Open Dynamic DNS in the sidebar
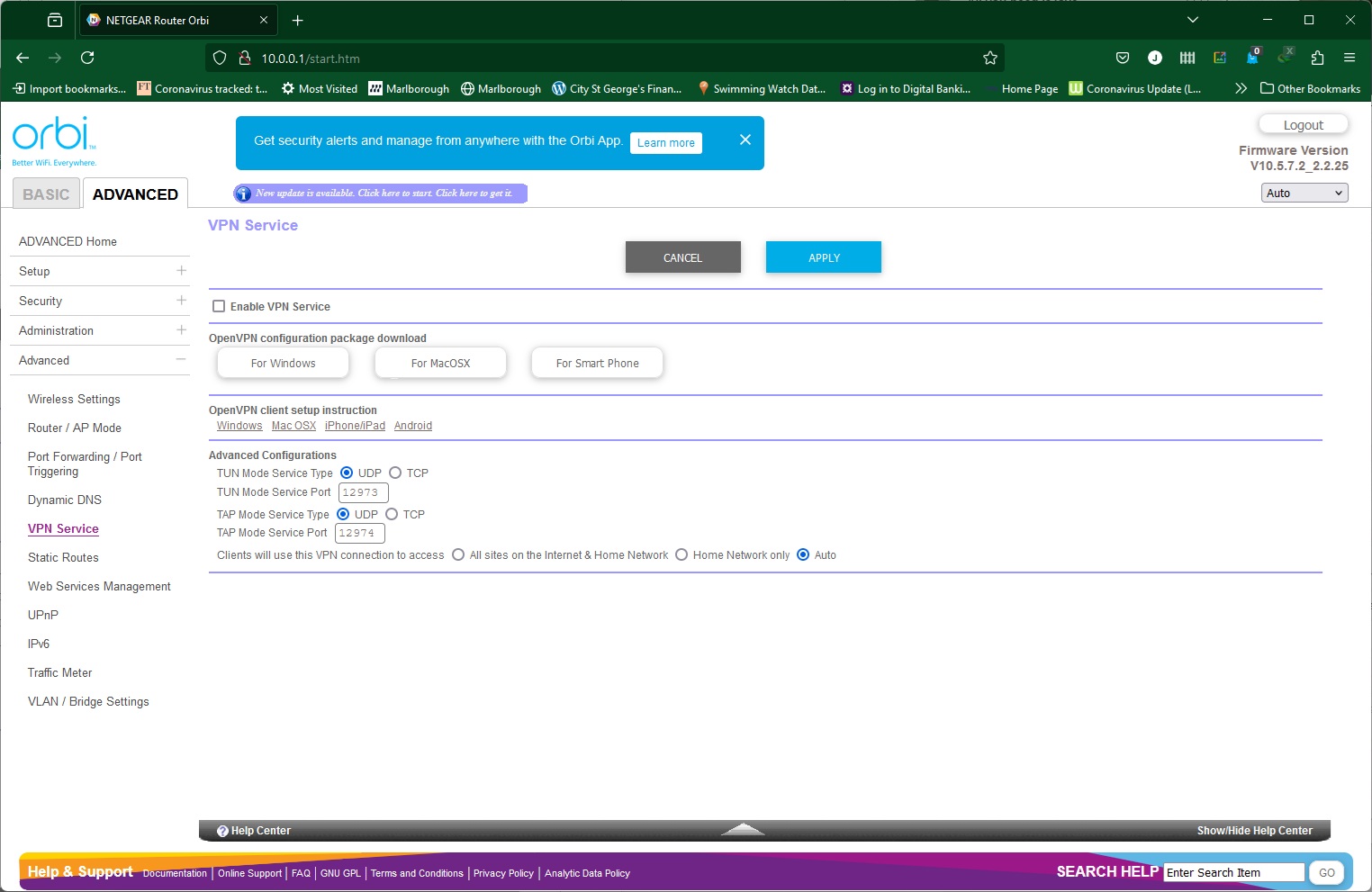This screenshot has width=1372, height=892. point(65,500)
